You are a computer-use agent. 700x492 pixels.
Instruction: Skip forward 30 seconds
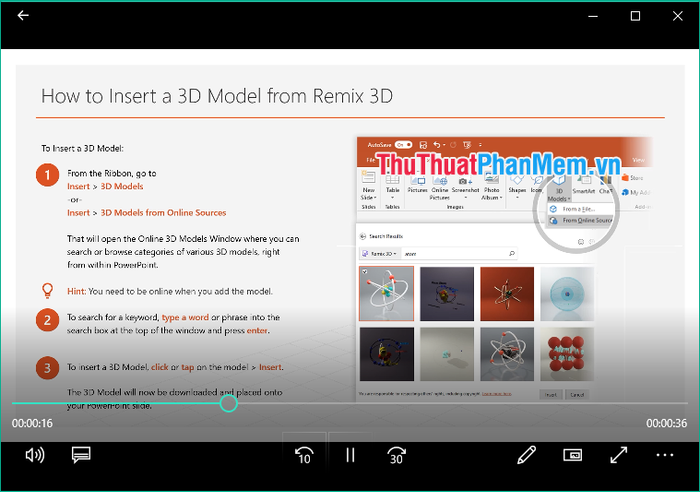pos(396,455)
